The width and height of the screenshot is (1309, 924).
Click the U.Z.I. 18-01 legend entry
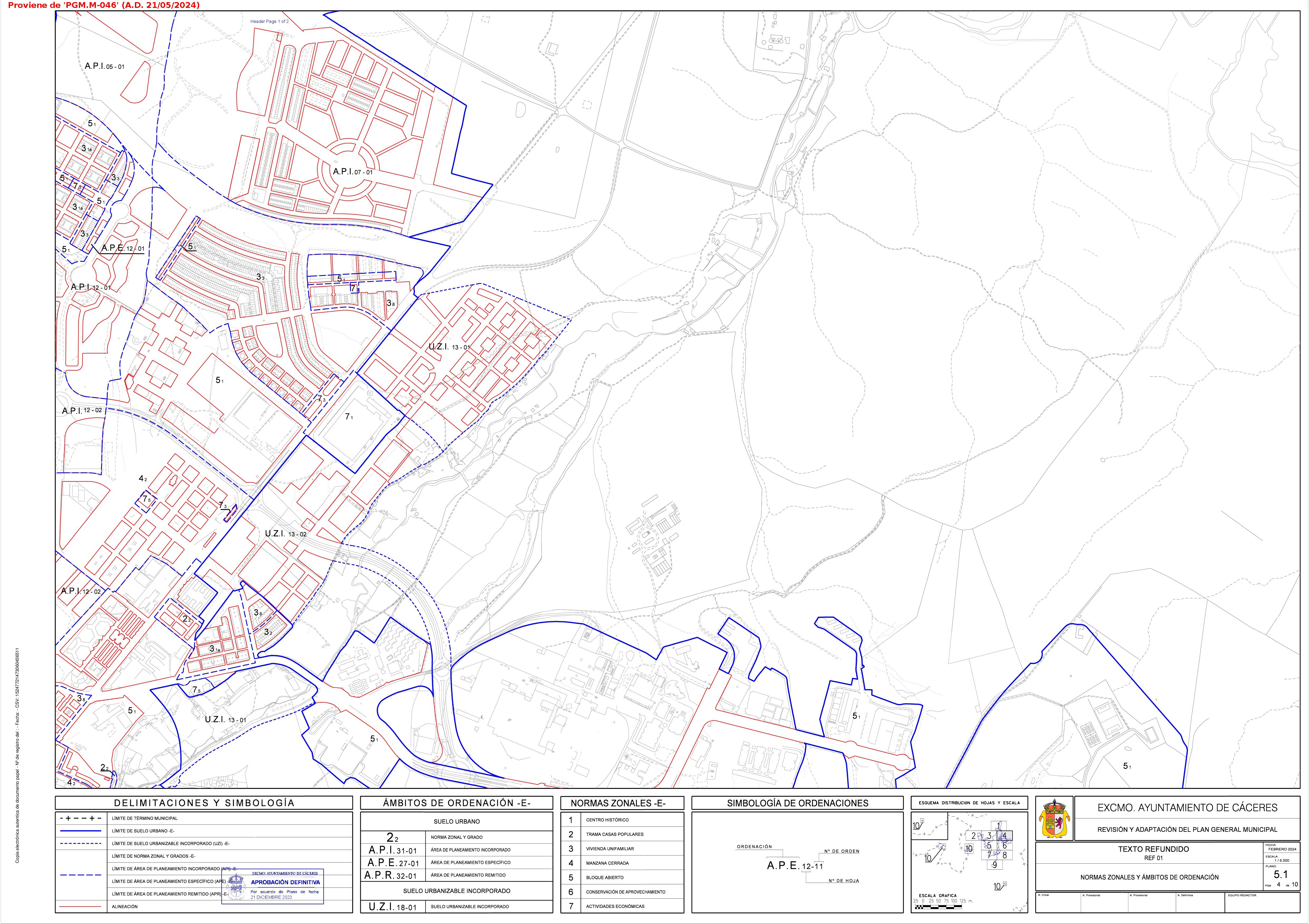pyautogui.click(x=393, y=906)
